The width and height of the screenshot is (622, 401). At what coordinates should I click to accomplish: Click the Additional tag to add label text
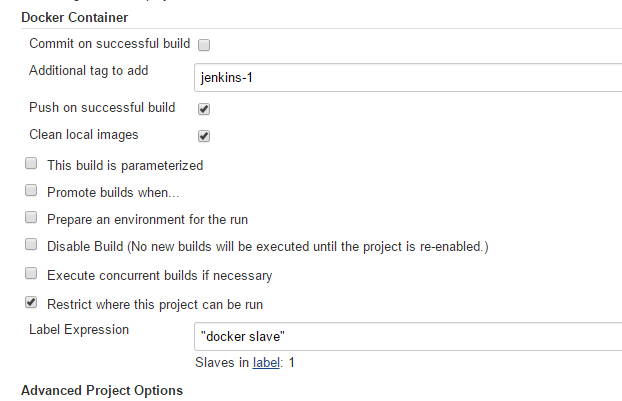[x=88, y=71]
